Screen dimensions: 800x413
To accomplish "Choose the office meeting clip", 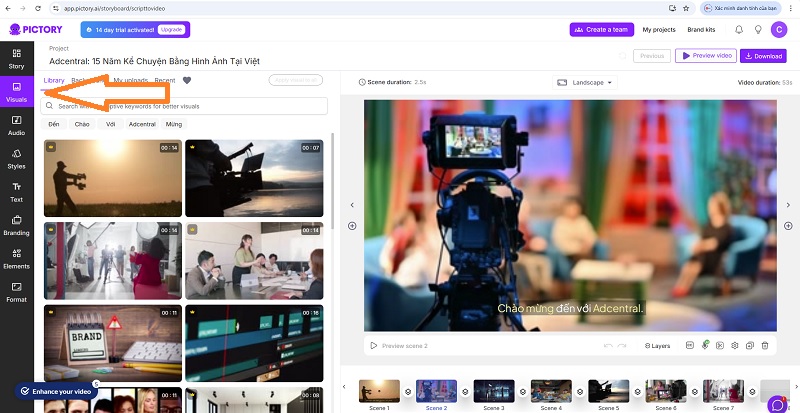I will [254, 260].
